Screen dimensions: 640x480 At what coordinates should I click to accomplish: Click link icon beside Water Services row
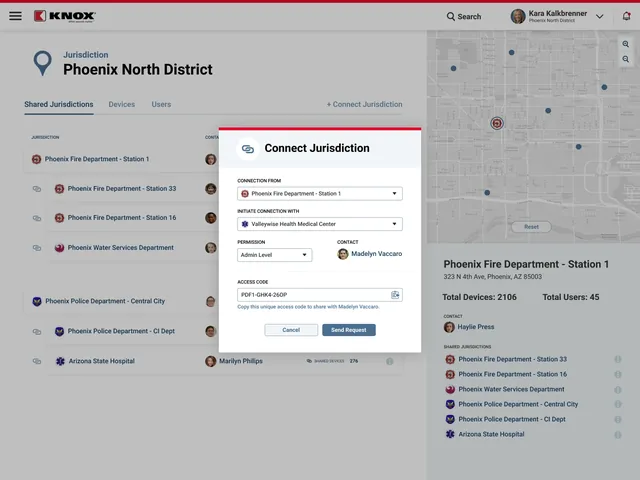(37, 248)
